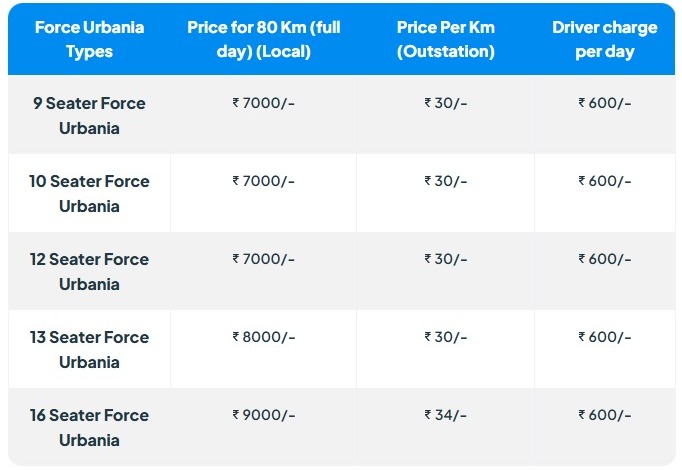Select the Price for 80 Km header
This screenshot has width=682, height=470.
pyautogui.click(x=264, y=39)
